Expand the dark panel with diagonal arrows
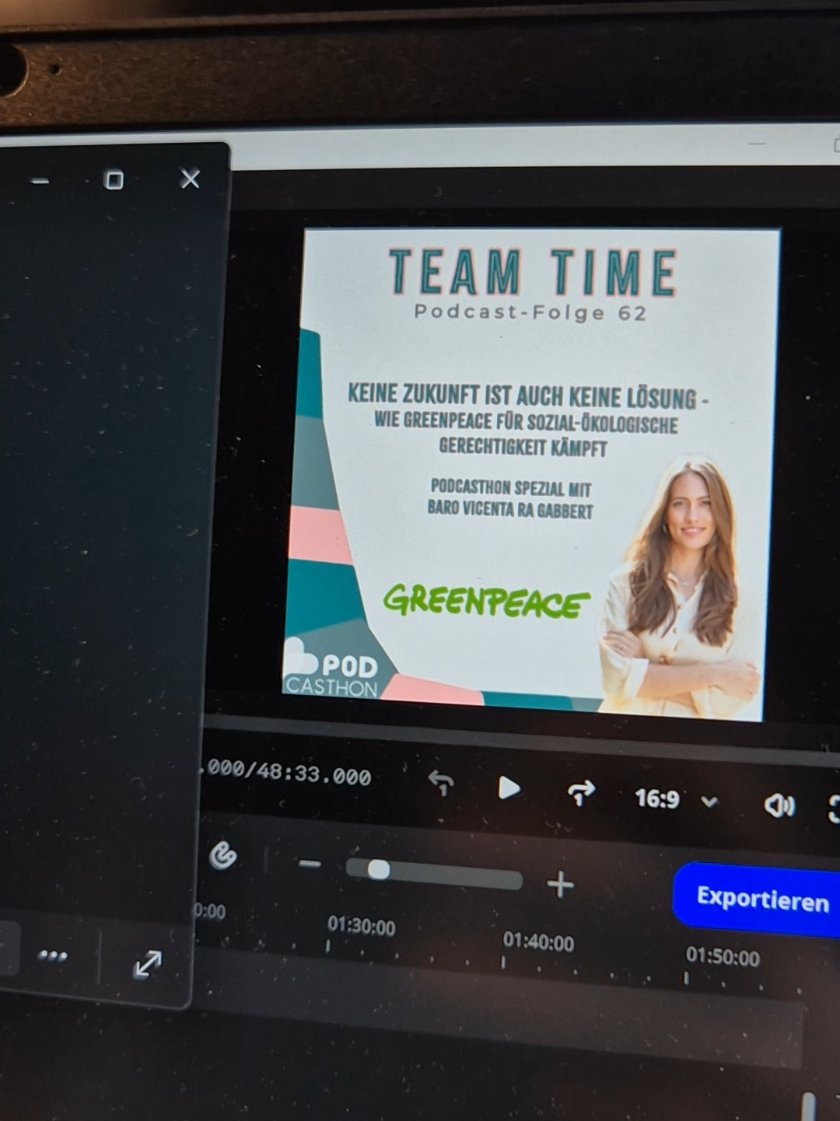840x1121 pixels. (x=147, y=964)
